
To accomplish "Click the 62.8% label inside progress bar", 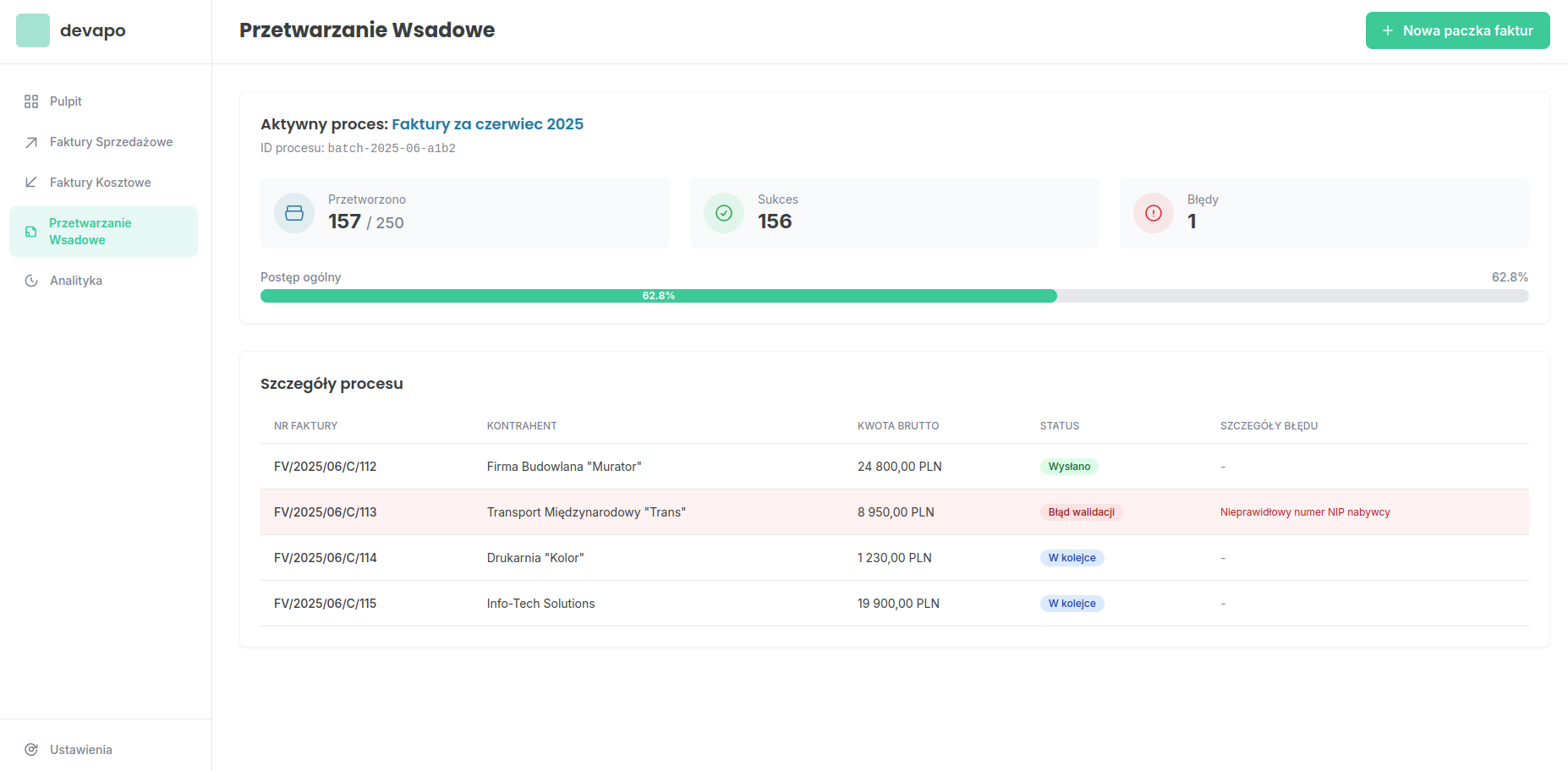I will 659,296.
